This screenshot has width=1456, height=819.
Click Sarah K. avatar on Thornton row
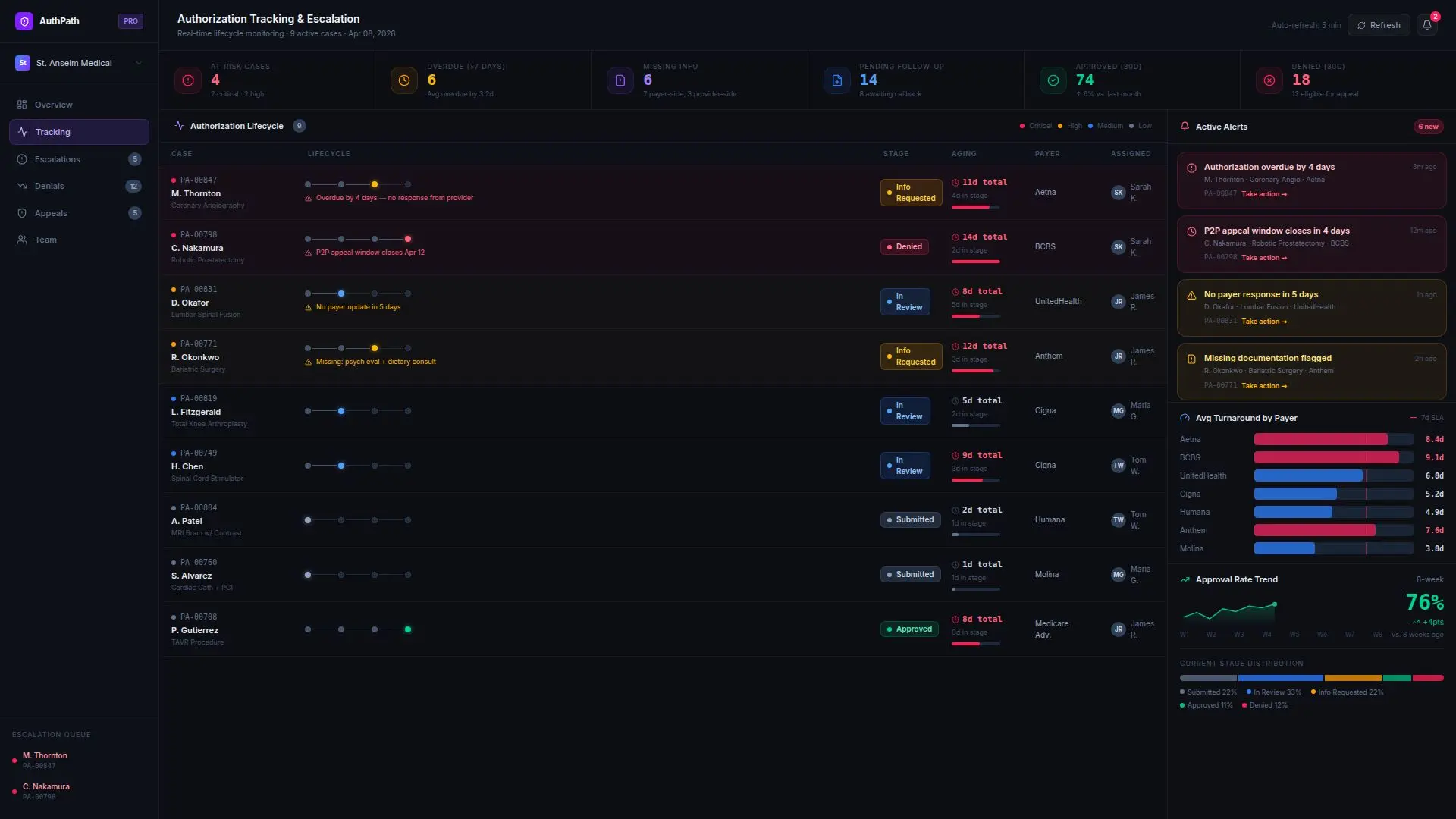pyautogui.click(x=1118, y=193)
